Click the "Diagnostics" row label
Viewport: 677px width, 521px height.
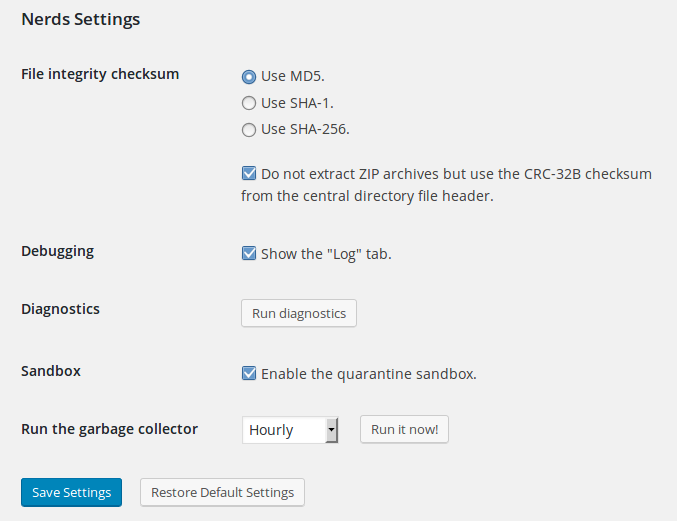[x=60, y=309]
